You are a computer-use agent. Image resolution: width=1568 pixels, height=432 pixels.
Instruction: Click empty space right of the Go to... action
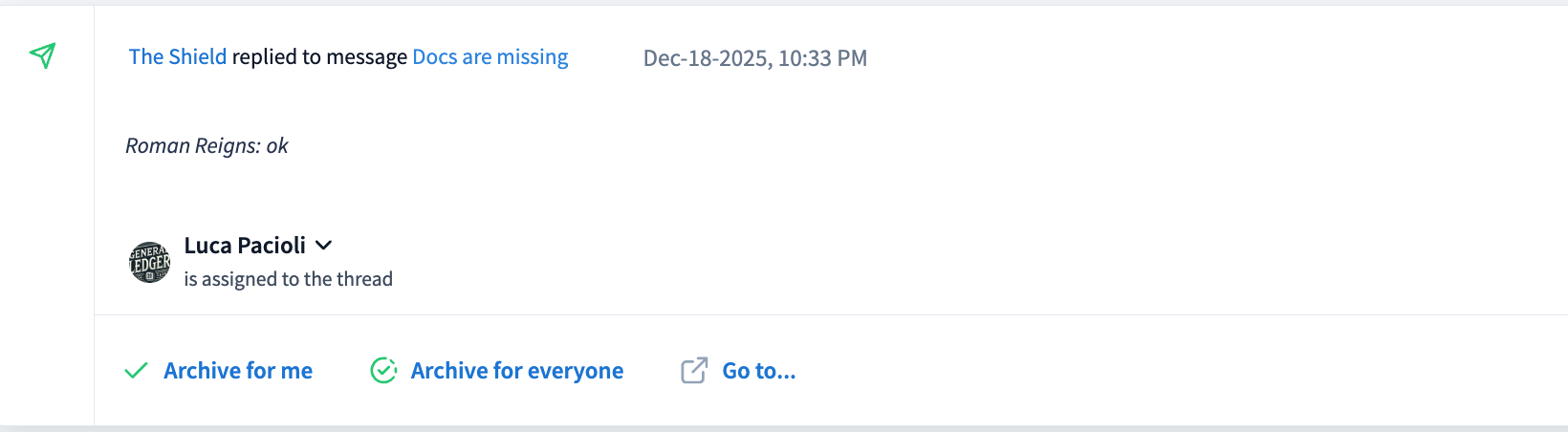(x=1147, y=371)
